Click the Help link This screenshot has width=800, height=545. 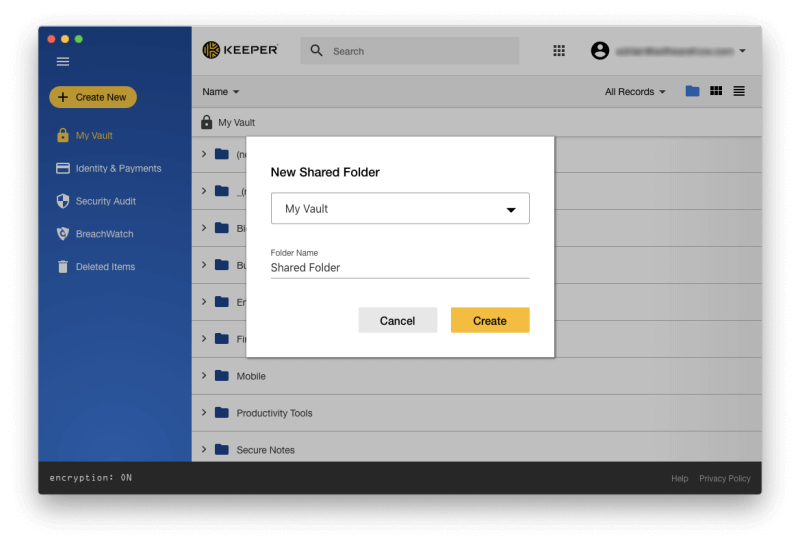coord(680,478)
